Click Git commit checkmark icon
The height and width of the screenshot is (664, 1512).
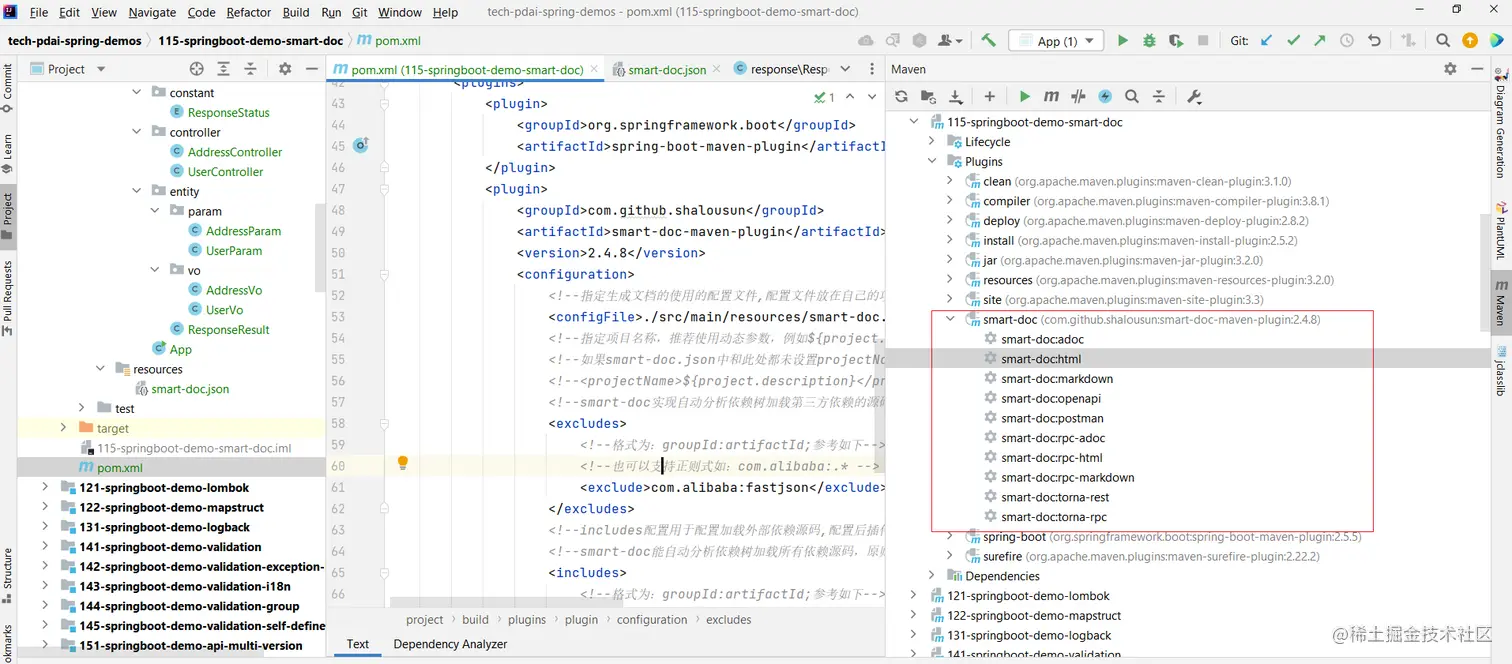click(1293, 41)
